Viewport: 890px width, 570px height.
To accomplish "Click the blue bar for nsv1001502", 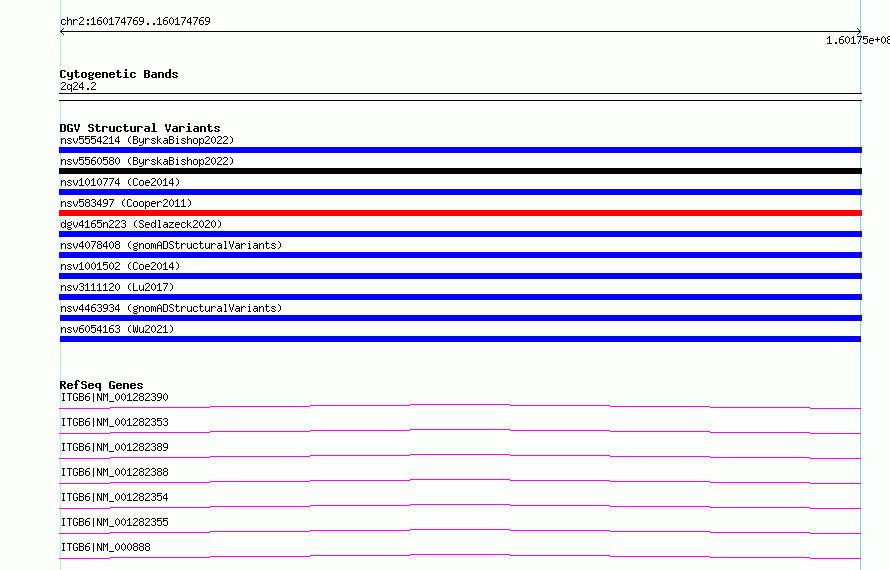I will click(460, 276).
